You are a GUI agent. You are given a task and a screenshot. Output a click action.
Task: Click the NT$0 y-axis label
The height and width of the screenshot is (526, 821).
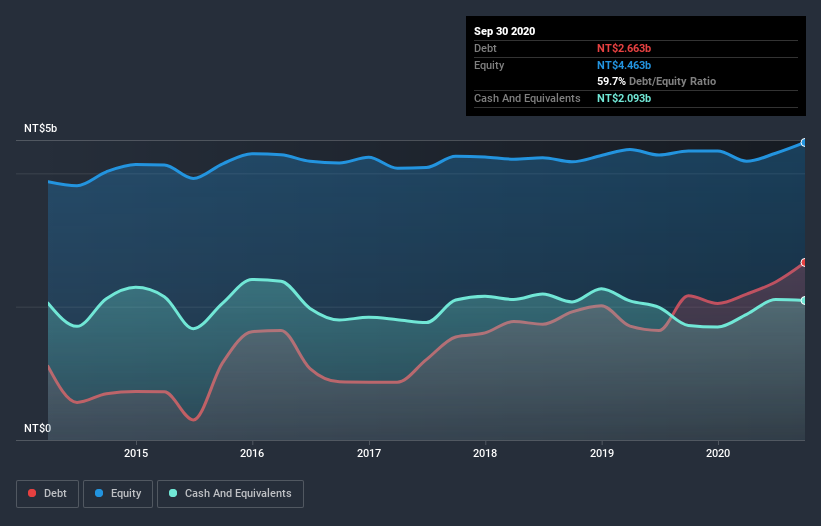[37, 428]
